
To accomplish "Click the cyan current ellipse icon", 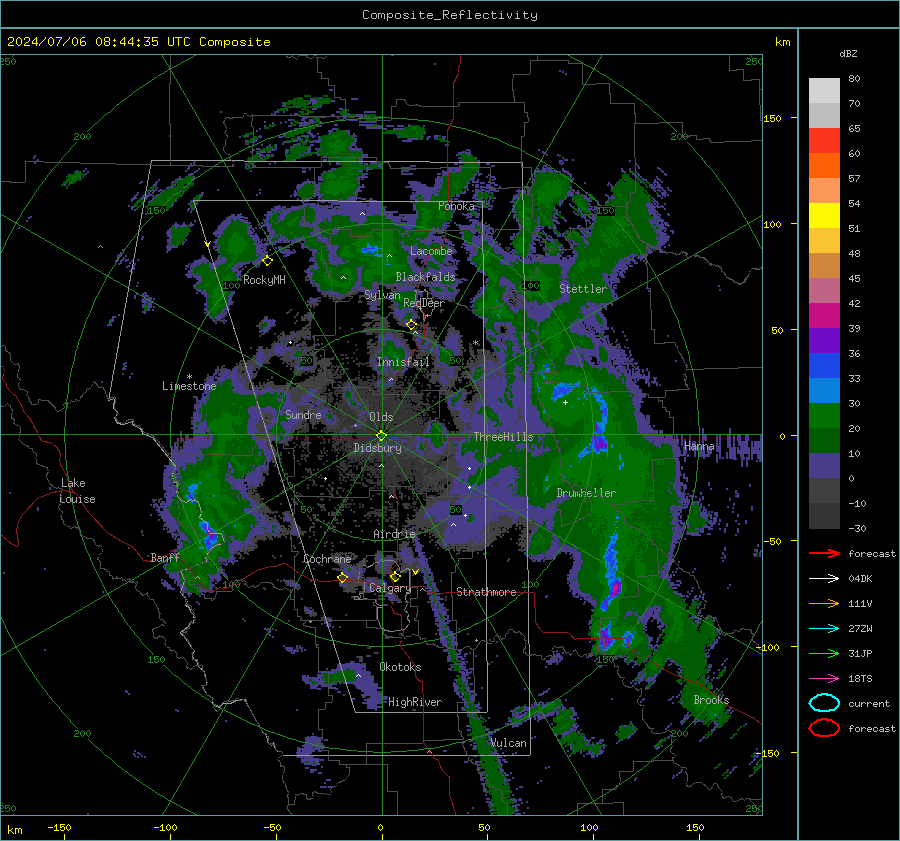I will (x=824, y=703).
